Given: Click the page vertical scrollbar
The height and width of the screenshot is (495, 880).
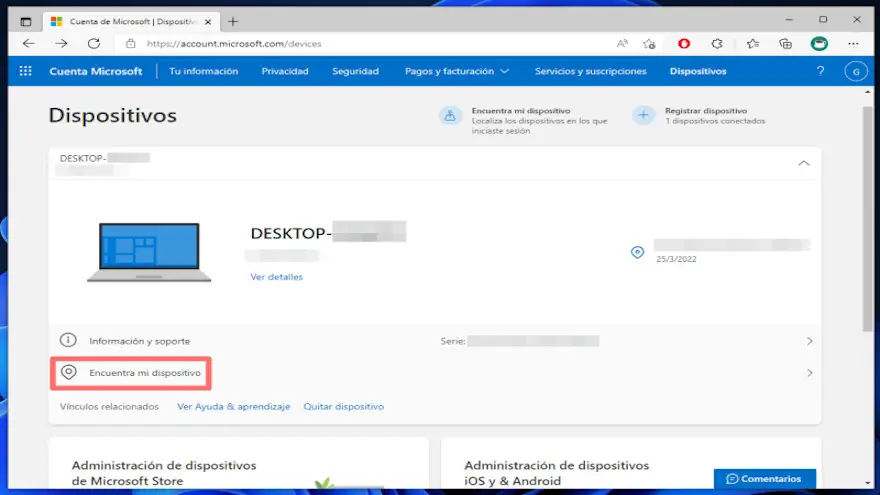Looking at the screenshot, I should point(868,219).
